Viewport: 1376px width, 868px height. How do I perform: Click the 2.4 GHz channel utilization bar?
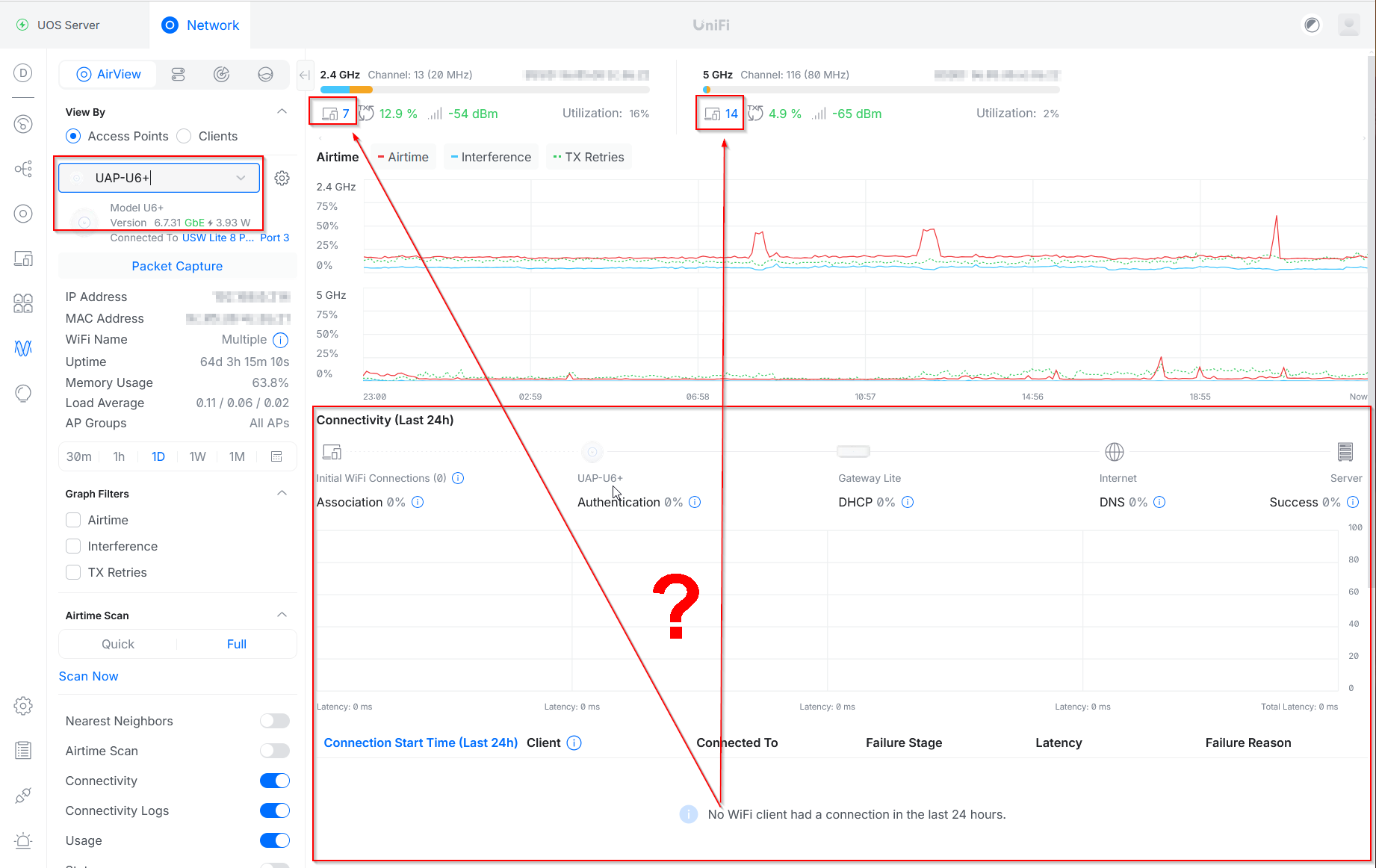tap(484, 90)
